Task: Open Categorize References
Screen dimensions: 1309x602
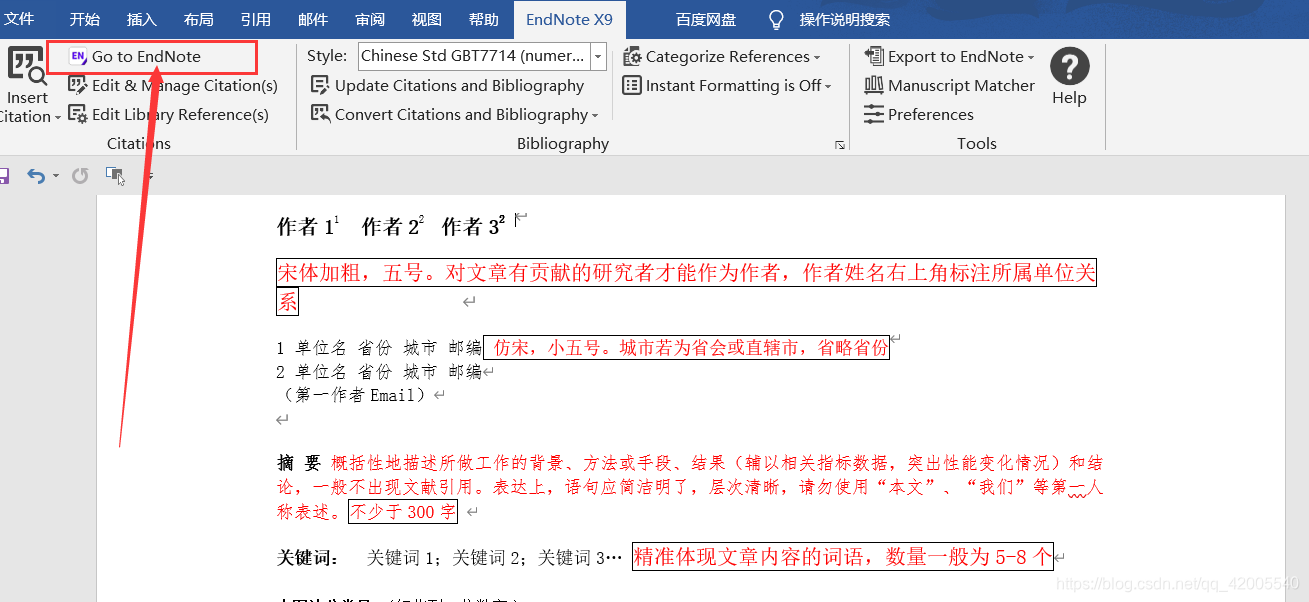Action: 723,56
